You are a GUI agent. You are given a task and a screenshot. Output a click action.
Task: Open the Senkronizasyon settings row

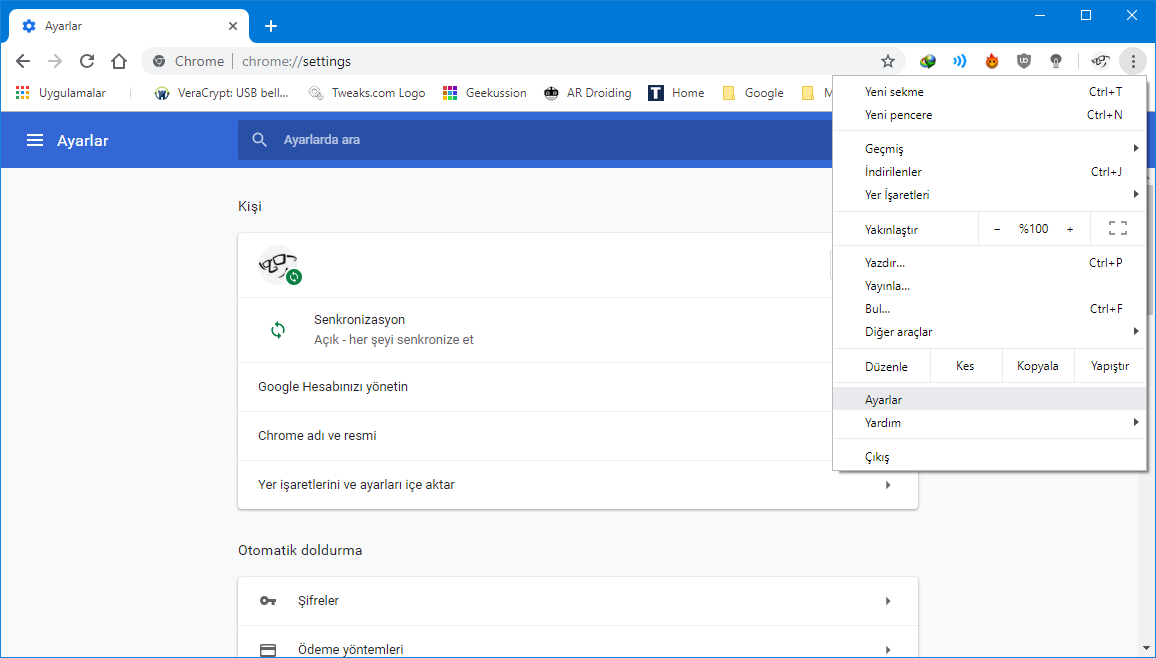coord(536,330)
